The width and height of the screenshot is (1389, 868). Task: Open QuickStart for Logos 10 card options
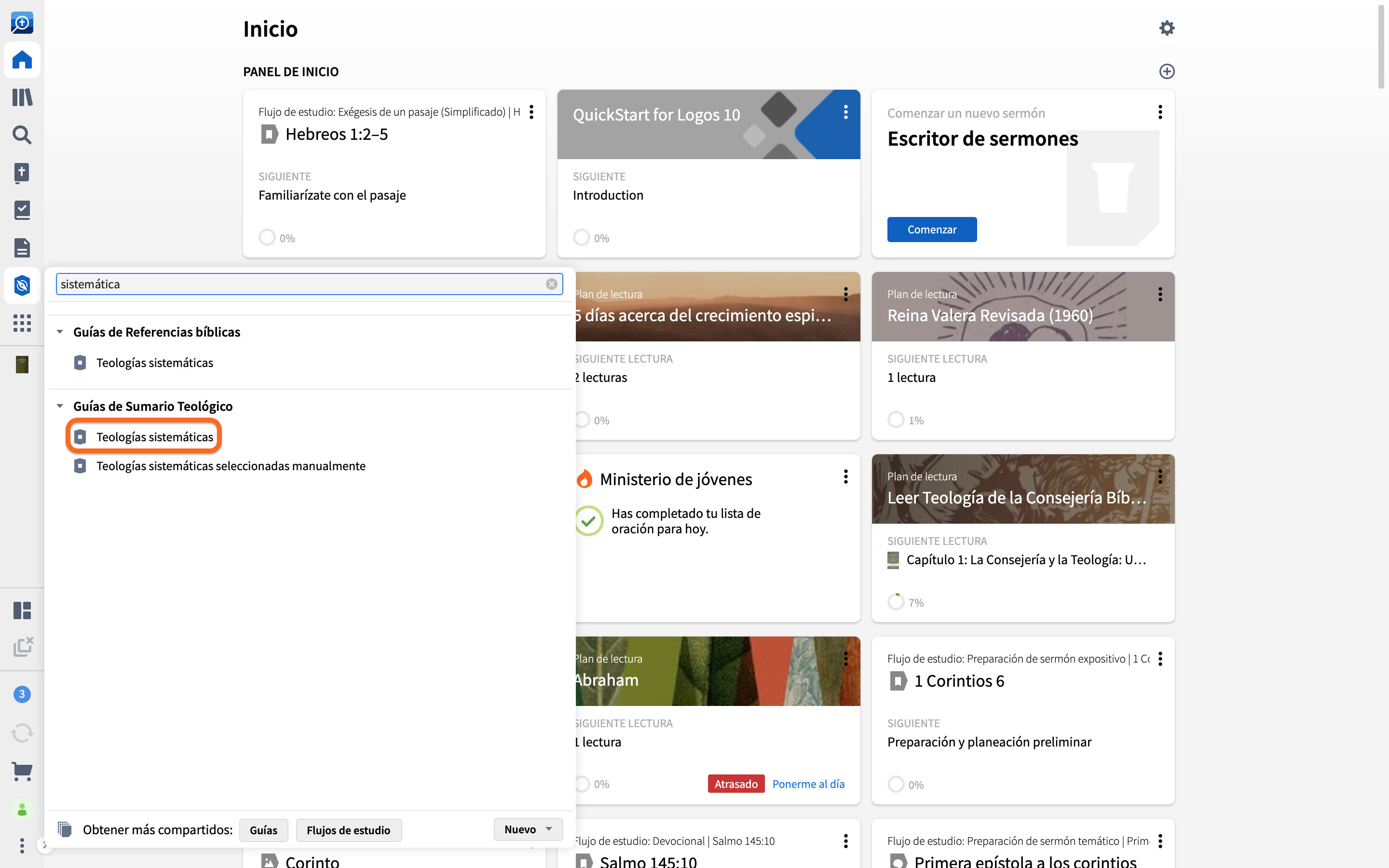click(x=845, y=112)
